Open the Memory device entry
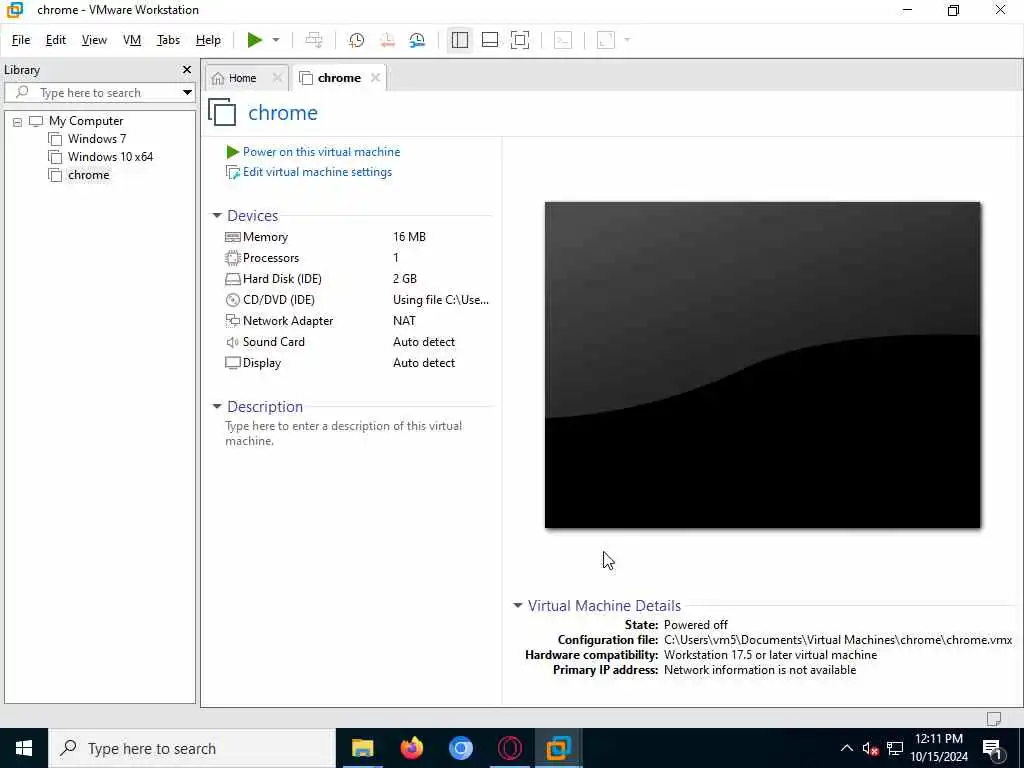This screenshot has height=768, width=1024. click(x=265, y=237)
